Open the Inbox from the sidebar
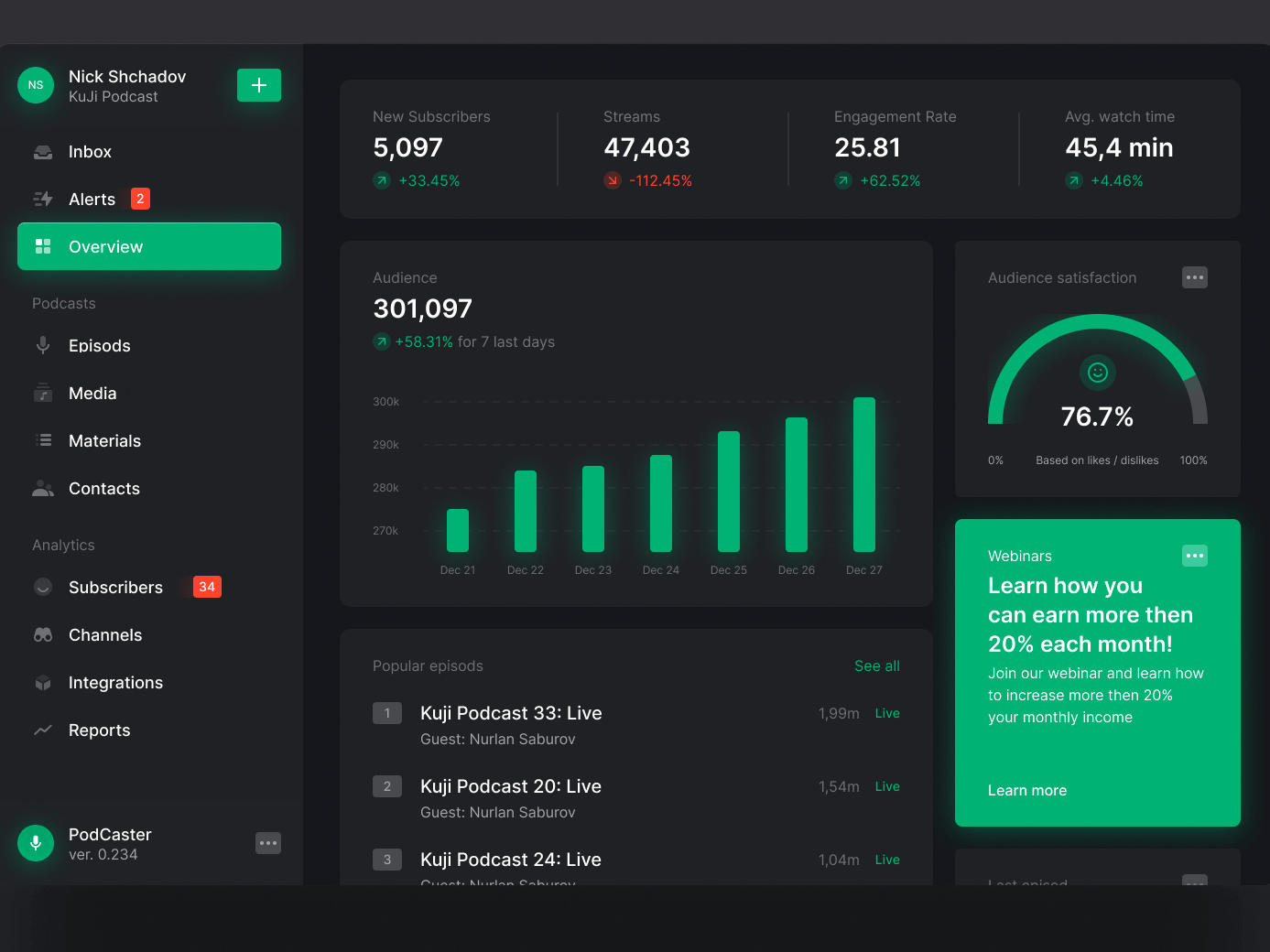1270x952 pixels. point(91,152)
